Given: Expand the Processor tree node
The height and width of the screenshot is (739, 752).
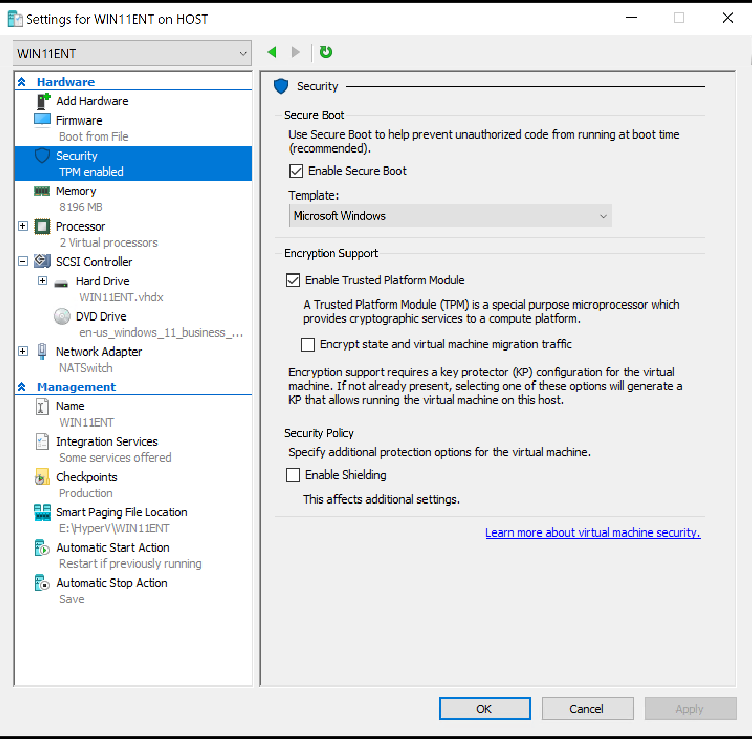Looking at the screenshot, I should click(x=23, y=227).
